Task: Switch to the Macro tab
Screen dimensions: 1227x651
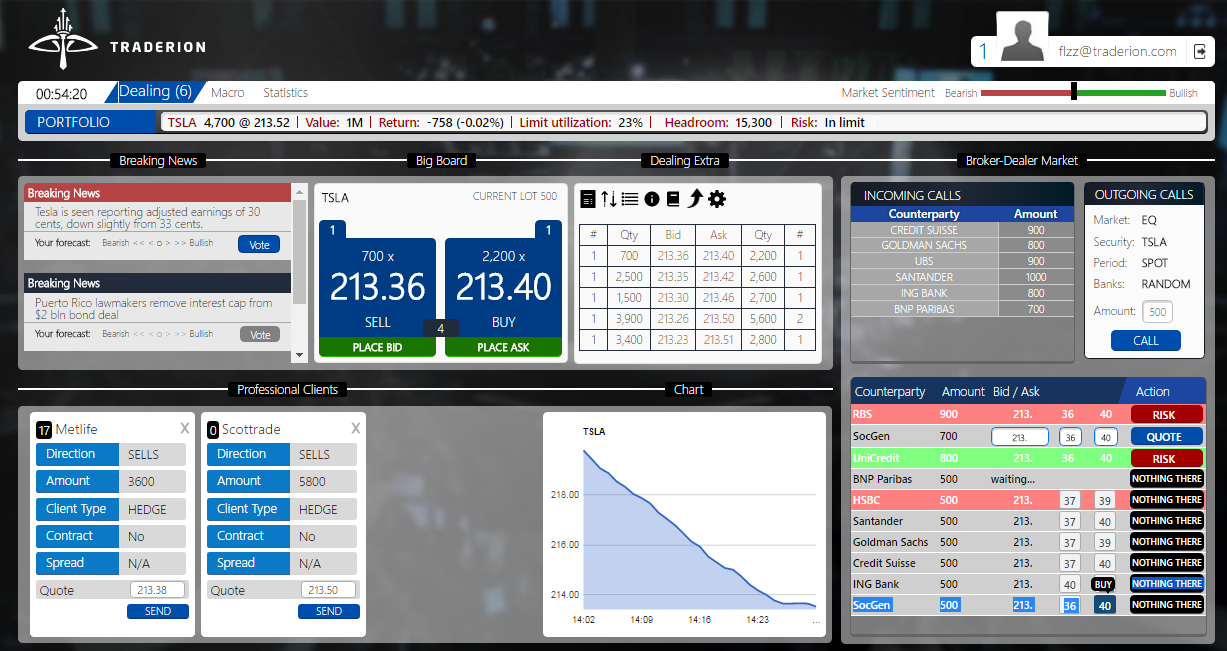Action: click(228, 93)
